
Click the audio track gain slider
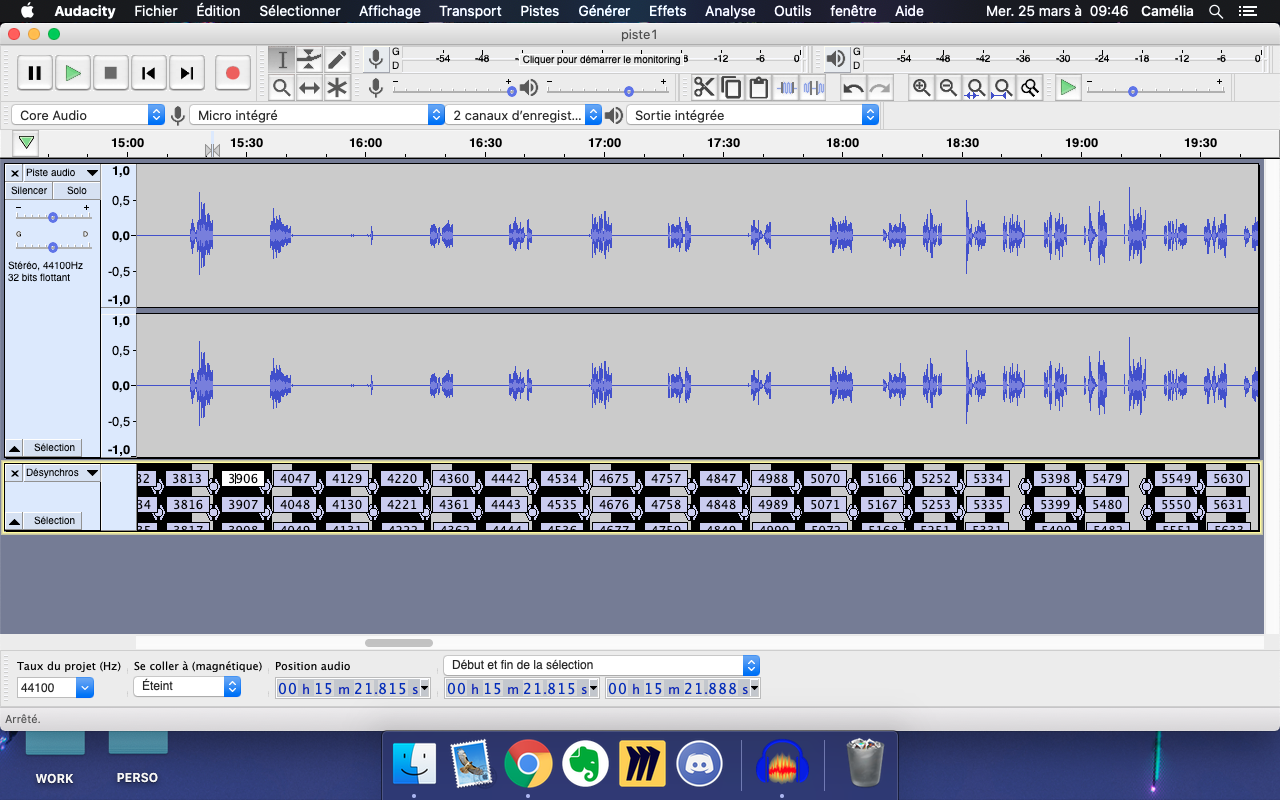click(x=53, y=217)
